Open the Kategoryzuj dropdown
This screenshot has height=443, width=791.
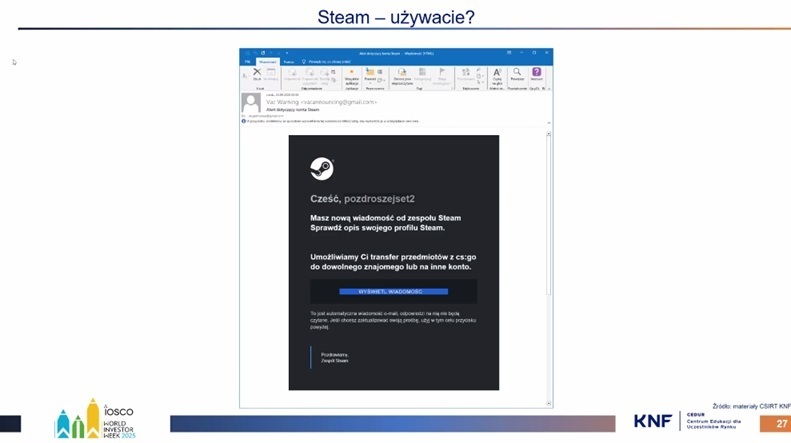click(421, 75)
